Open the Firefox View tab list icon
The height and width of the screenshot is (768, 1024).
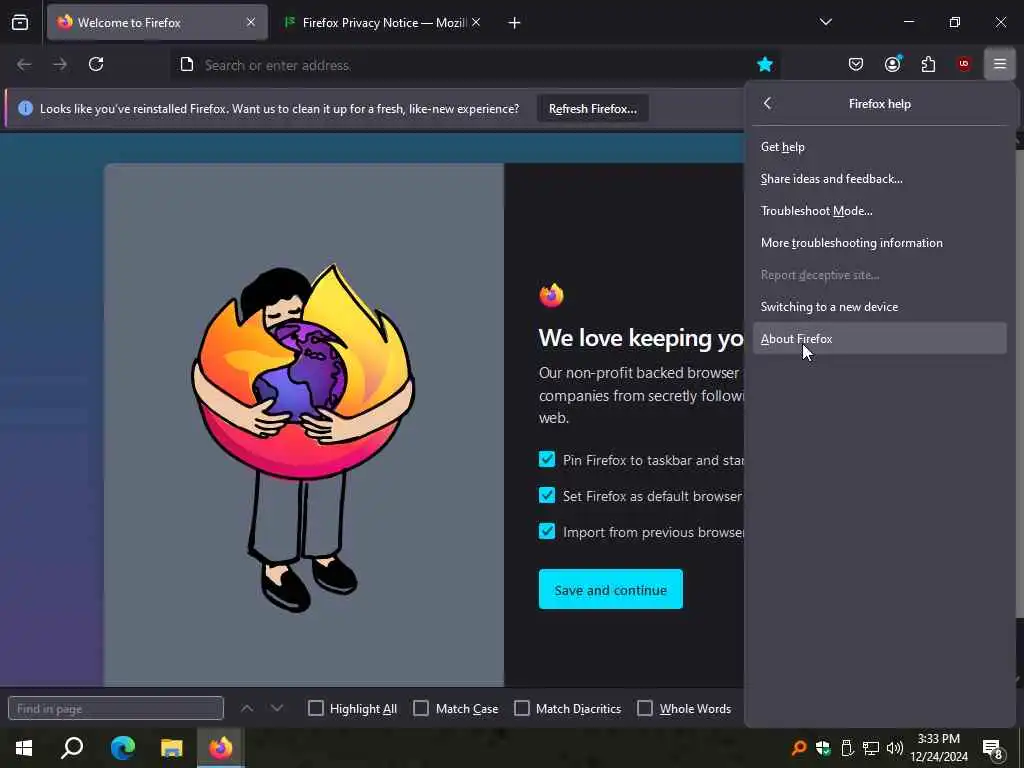click(x=20, y=23)
